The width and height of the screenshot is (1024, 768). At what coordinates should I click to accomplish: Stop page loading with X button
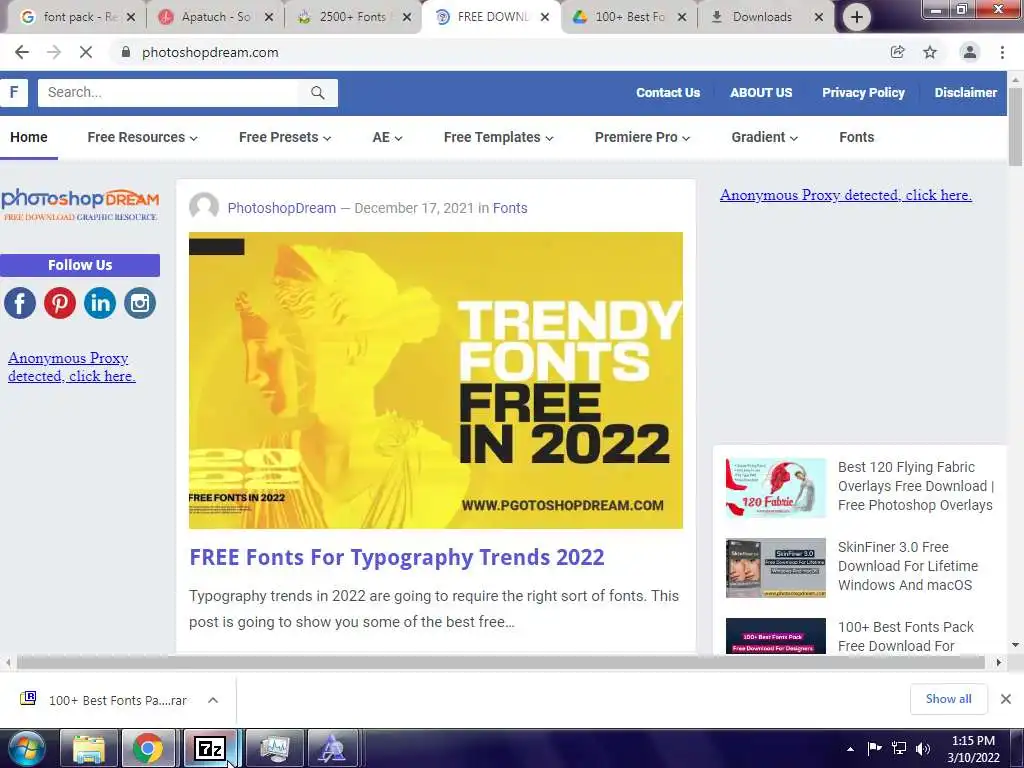[86, 52]
